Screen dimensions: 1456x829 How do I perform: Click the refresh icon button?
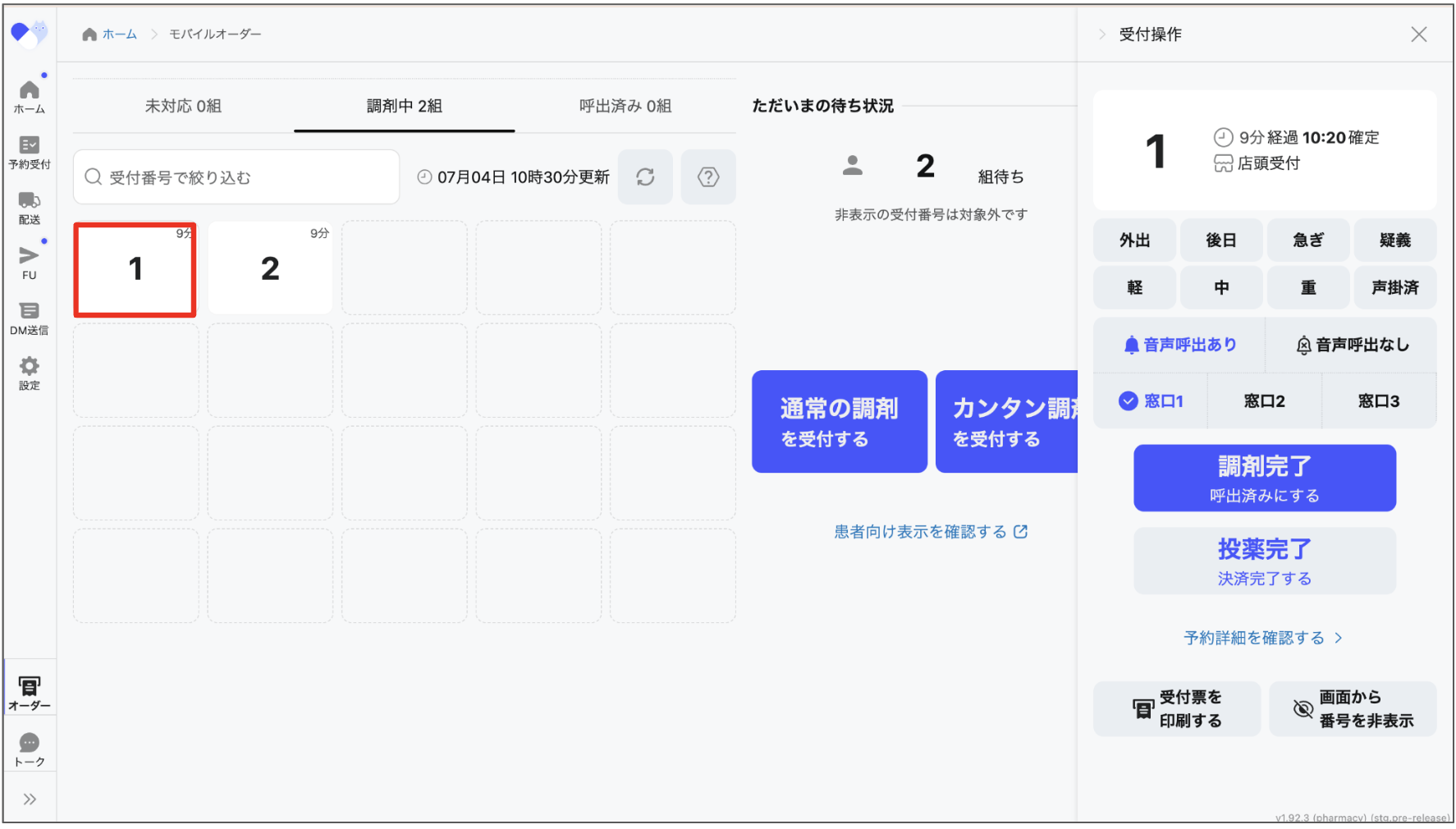coord(645,177)
